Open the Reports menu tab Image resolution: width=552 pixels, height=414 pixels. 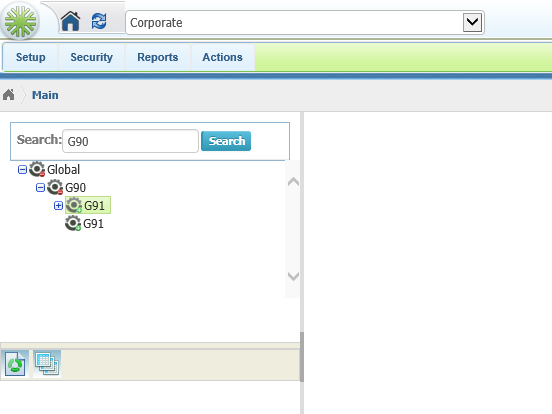click(158, 57)
